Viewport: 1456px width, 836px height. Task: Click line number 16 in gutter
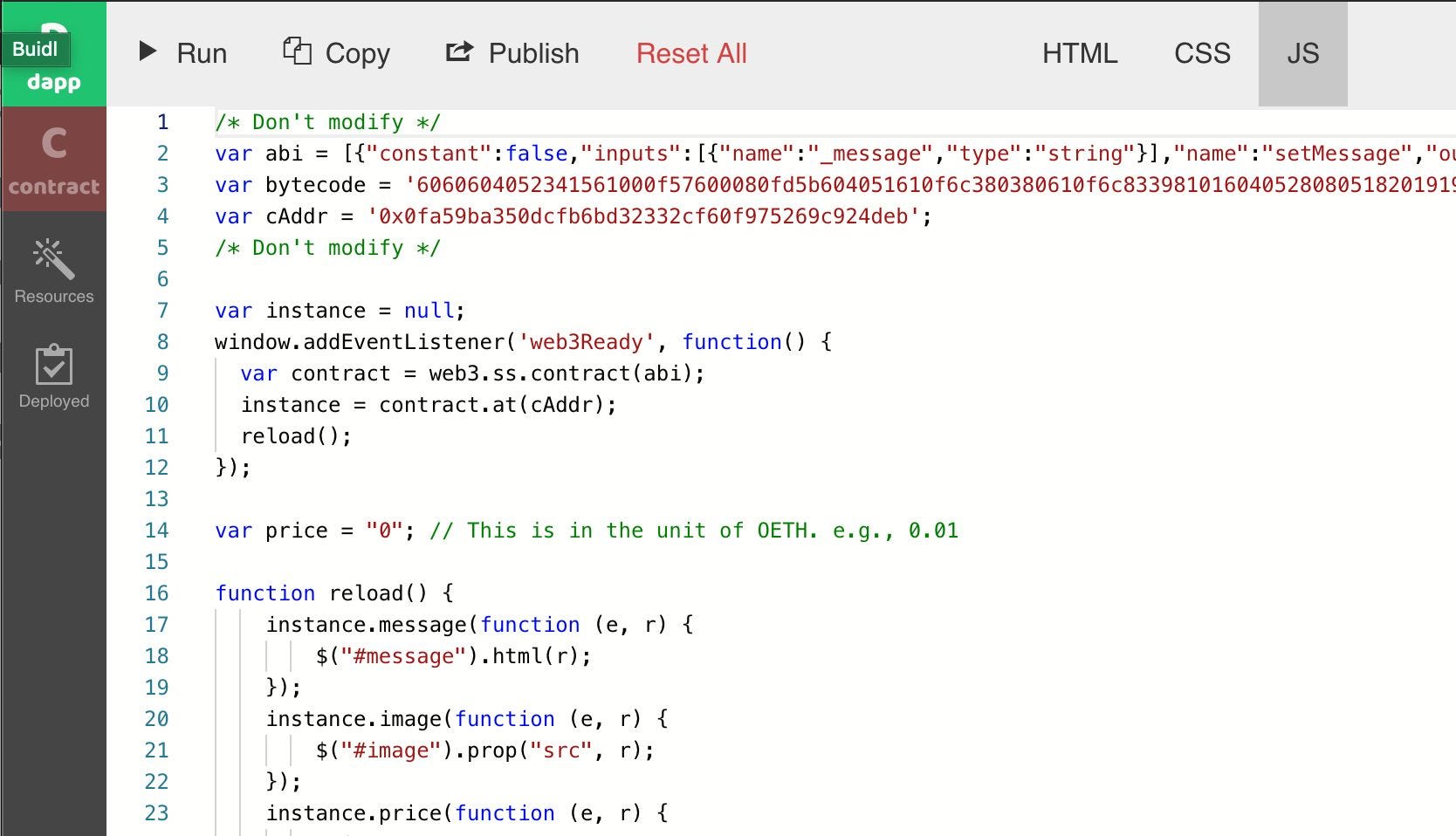click(x=156, y=593)
